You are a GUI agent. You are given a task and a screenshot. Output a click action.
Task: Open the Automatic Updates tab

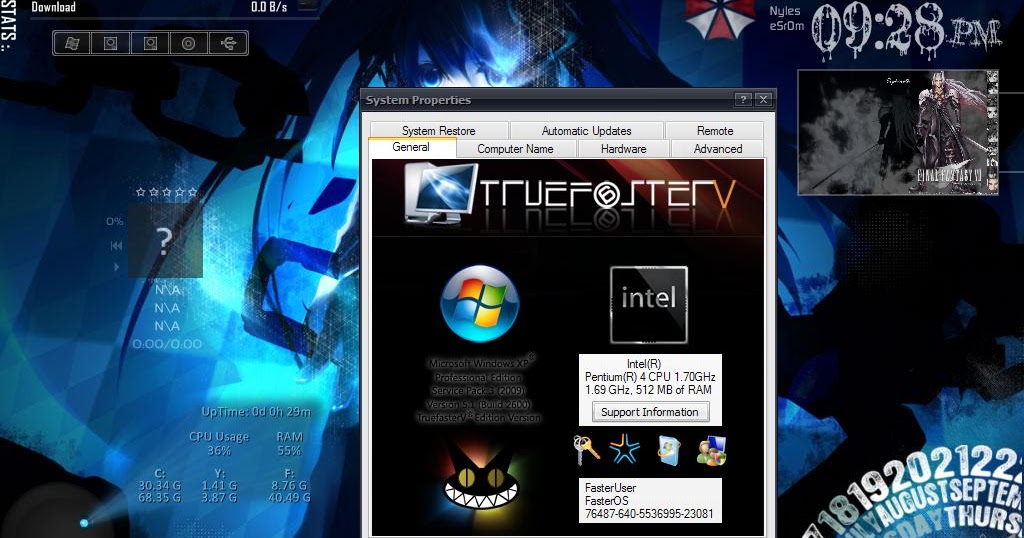[x=586, y=131]
